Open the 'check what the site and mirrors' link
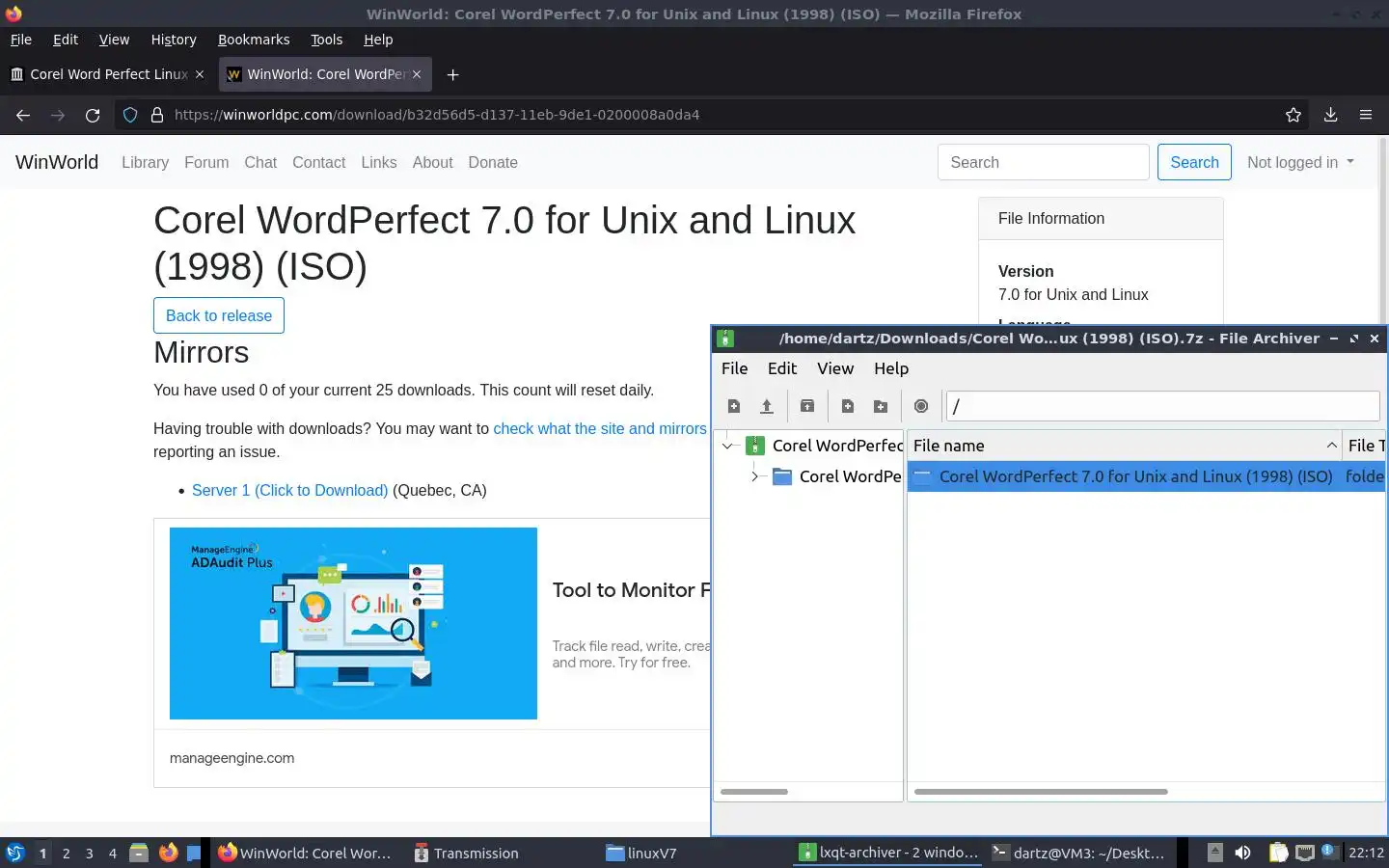This screenshot has width=1389, height=868. (600, 428)
